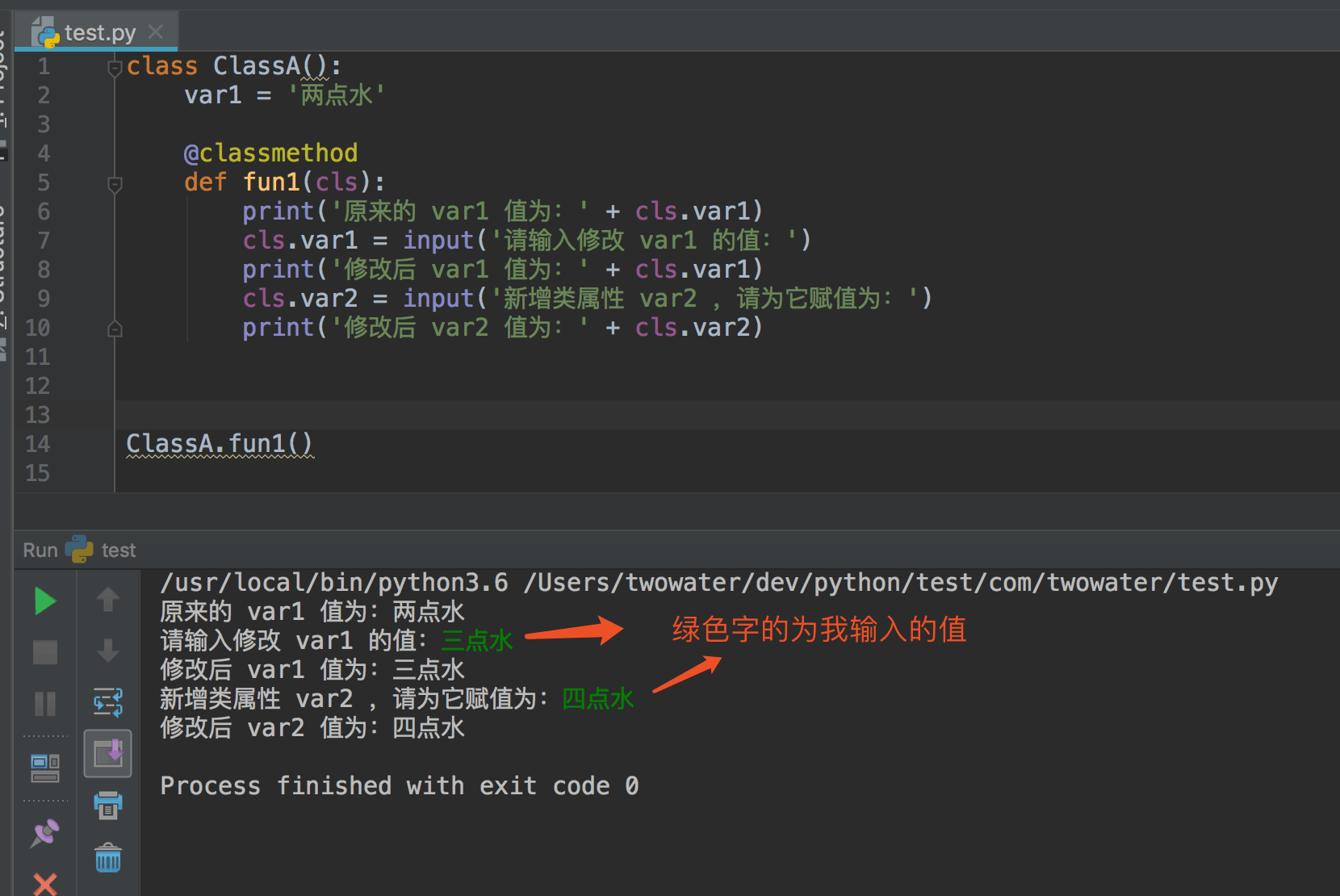Screen dimensions: 1340x896
Task: Click the Restore layout icon
Action: click(x=45, y=768)
